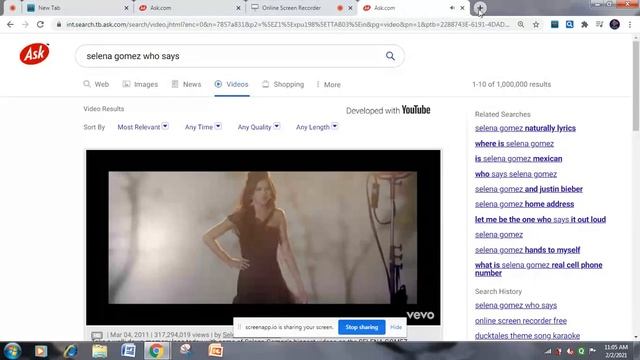Open 'let me be the one who says it out loud'

coord(540,220)
